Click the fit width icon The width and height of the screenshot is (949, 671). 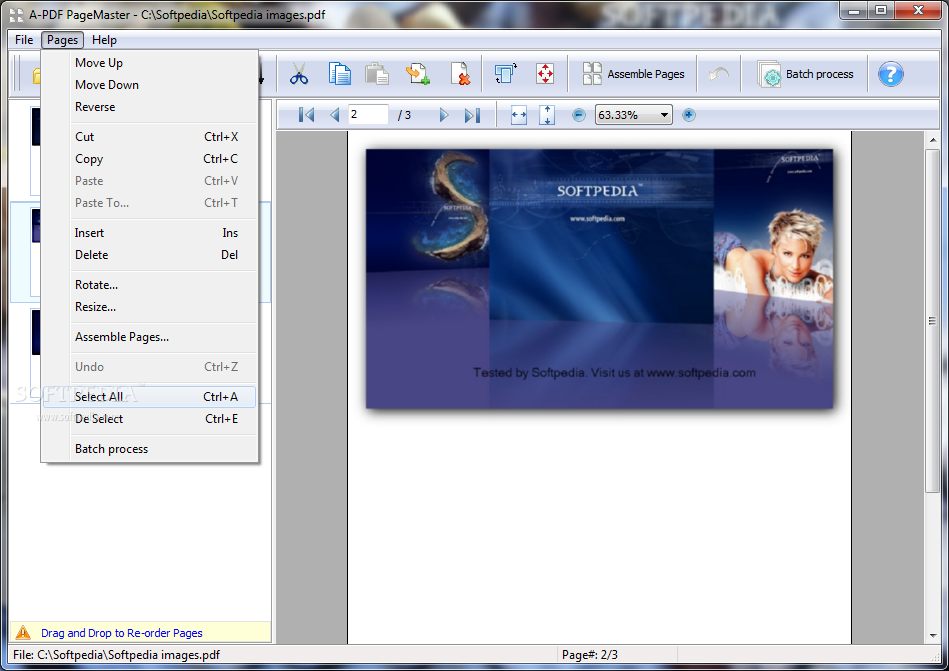click(519, 115)
